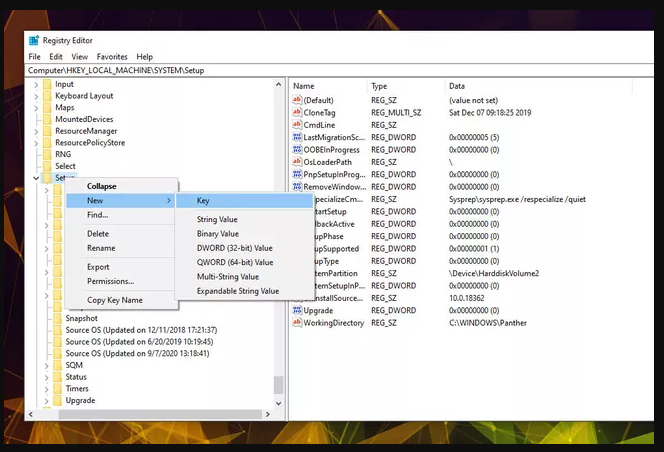This screenshot has height=452, width=664.
Task: Click the OOBEInProgress DWORD icon
Action: click(297, 149)
